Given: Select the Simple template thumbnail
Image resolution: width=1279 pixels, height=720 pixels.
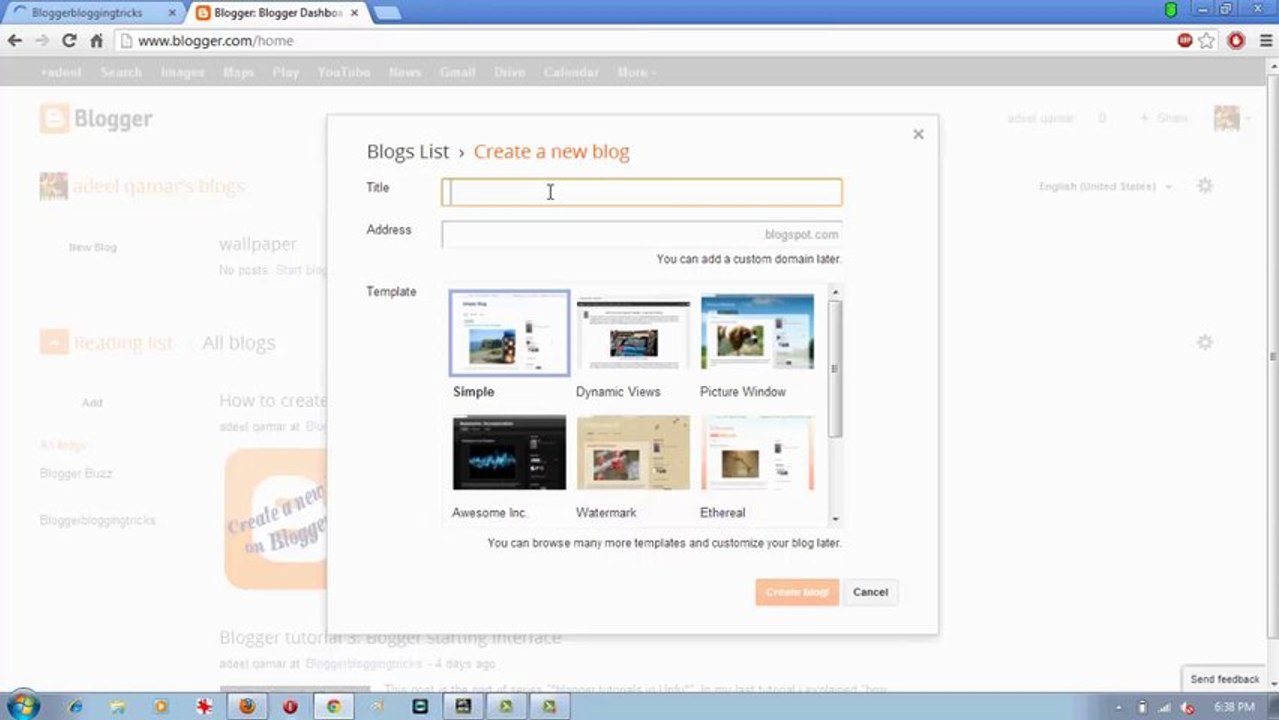Looking at the screenshot, I should [509, 333].
